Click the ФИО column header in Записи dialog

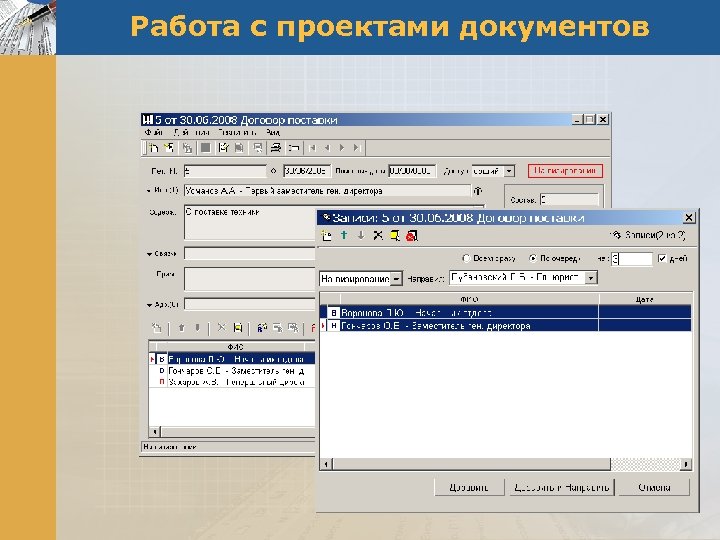click(469, 299)
